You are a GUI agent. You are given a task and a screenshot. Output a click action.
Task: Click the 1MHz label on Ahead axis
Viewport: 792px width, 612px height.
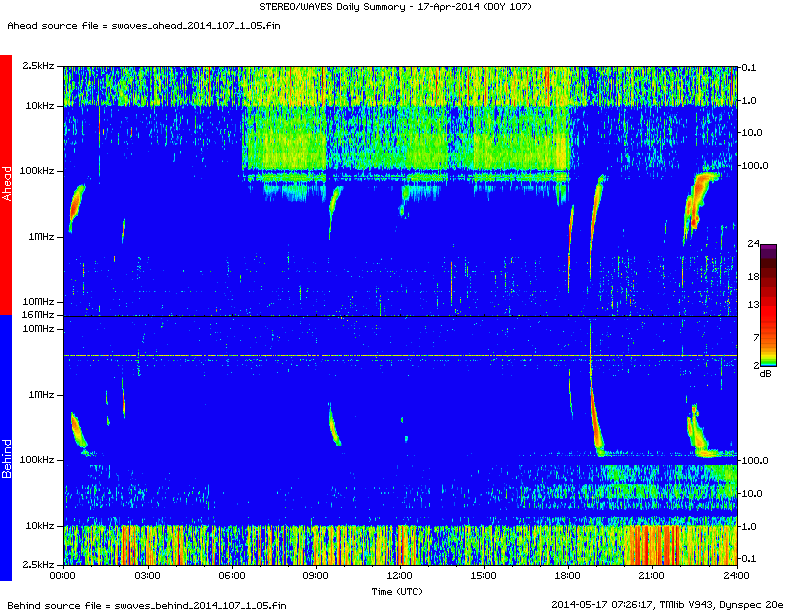pos(41,236)
